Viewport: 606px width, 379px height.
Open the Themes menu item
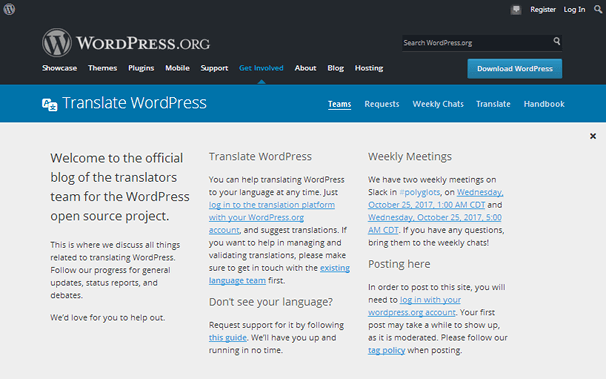click(102, 68)
